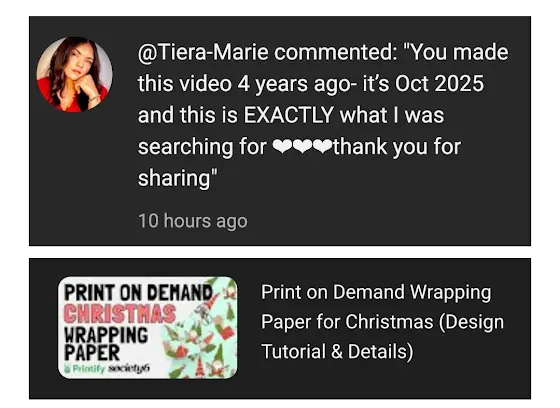Click the word EXACTLY in the comment
This screenshot has width=560, height=408.
(x=288, y=115)
